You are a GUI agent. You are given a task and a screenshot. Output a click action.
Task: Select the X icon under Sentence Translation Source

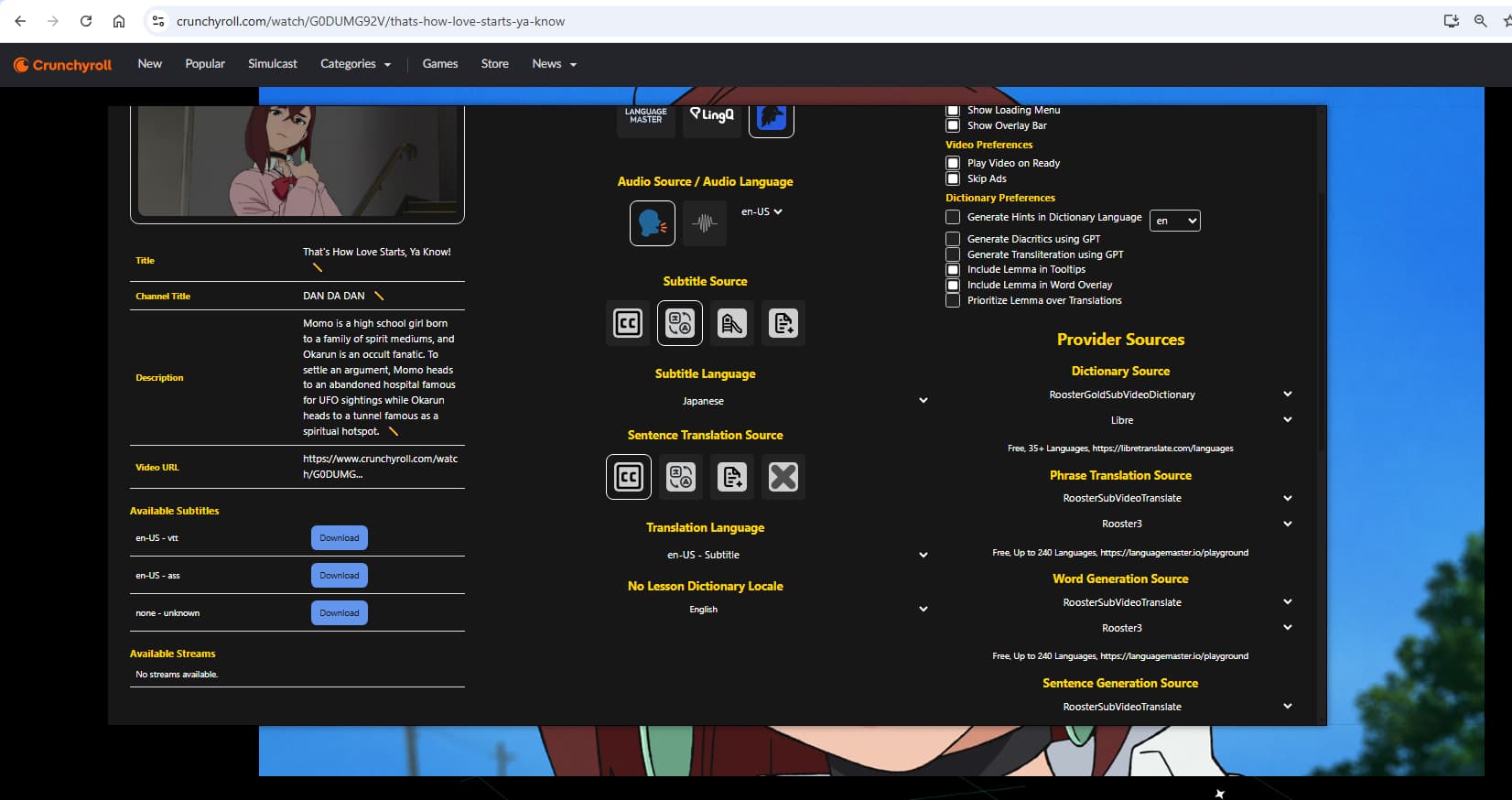(x=783, y=477)
